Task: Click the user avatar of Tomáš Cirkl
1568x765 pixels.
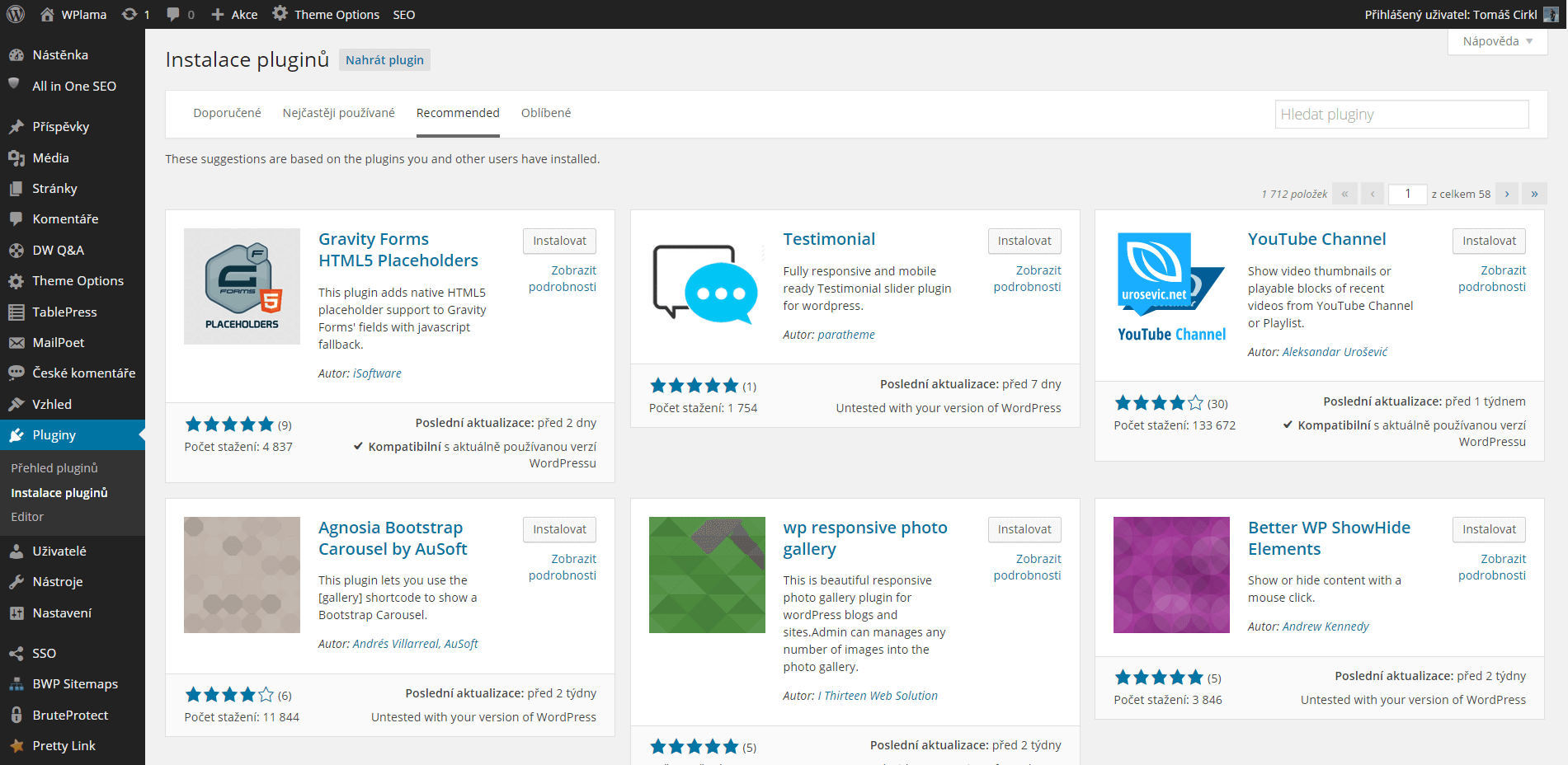Action: [1551, 14]
